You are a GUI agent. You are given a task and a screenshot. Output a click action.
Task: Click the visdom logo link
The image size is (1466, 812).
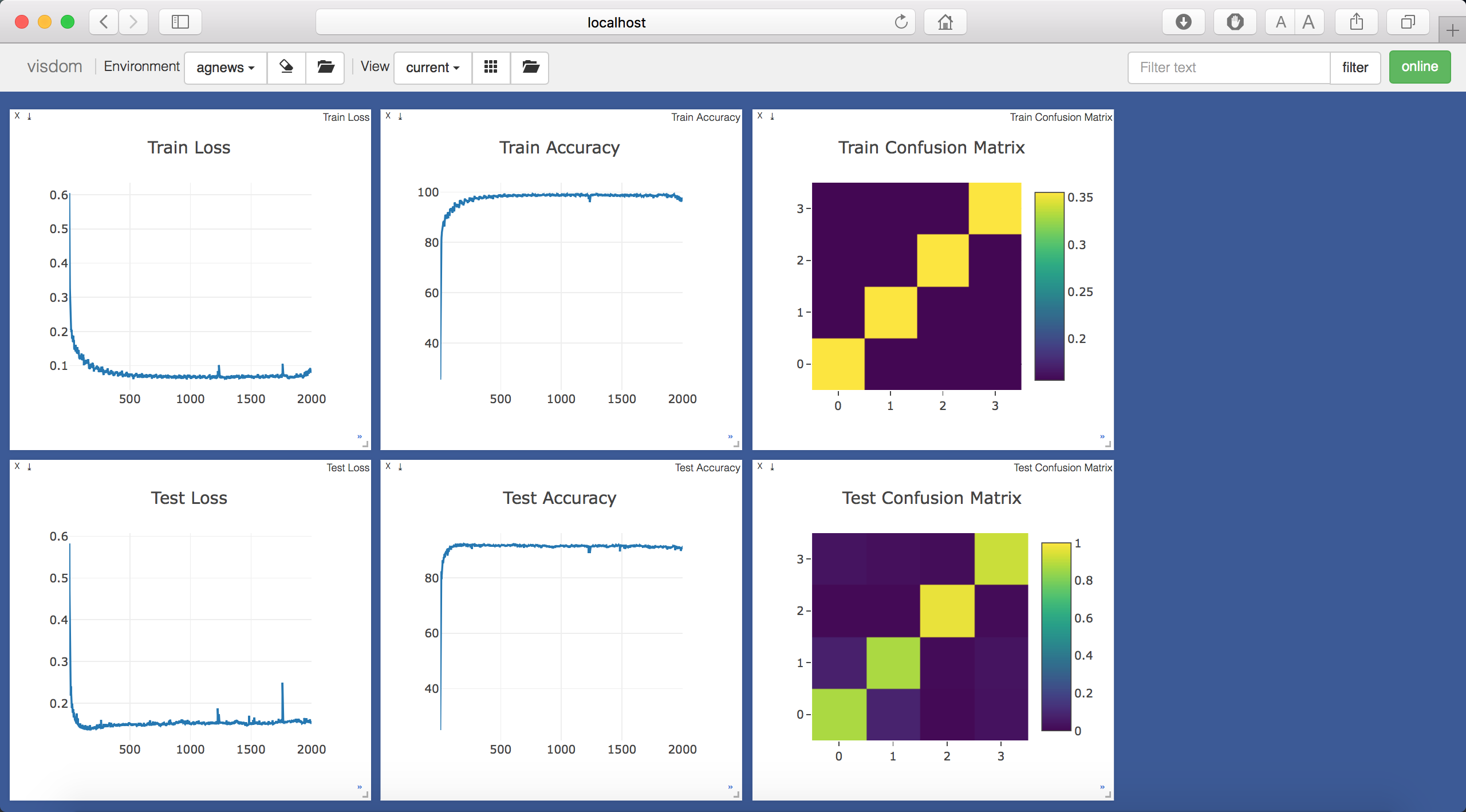tap(55, 66)
